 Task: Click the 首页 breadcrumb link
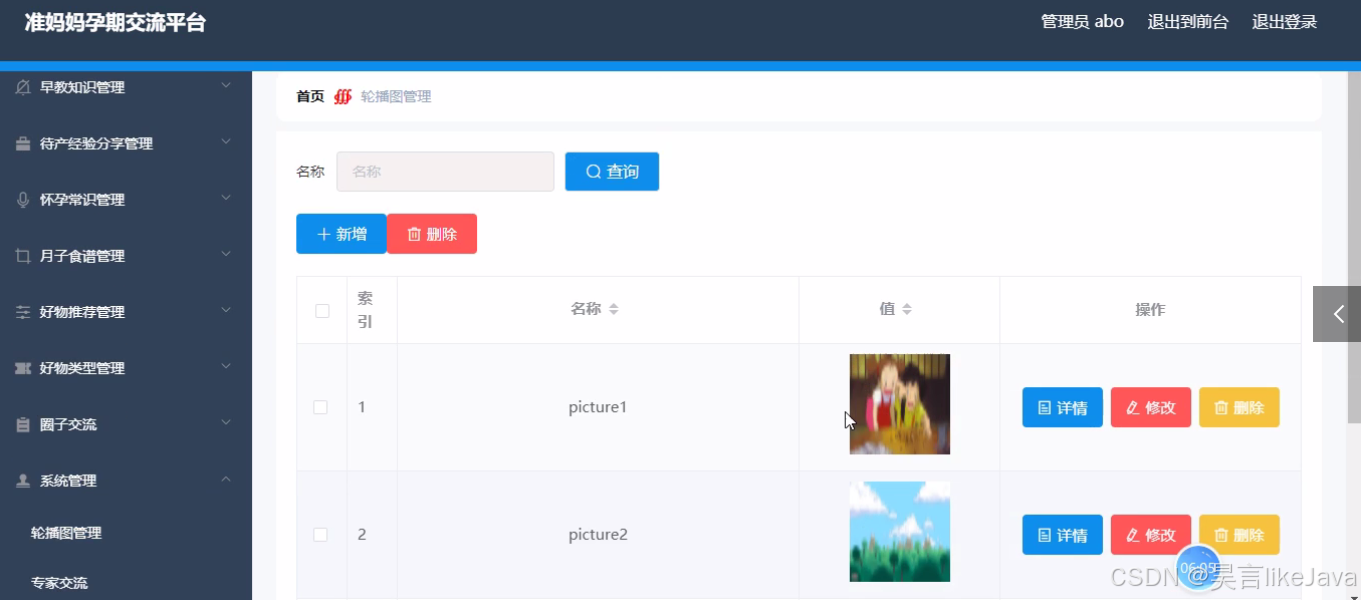point(310,97)
